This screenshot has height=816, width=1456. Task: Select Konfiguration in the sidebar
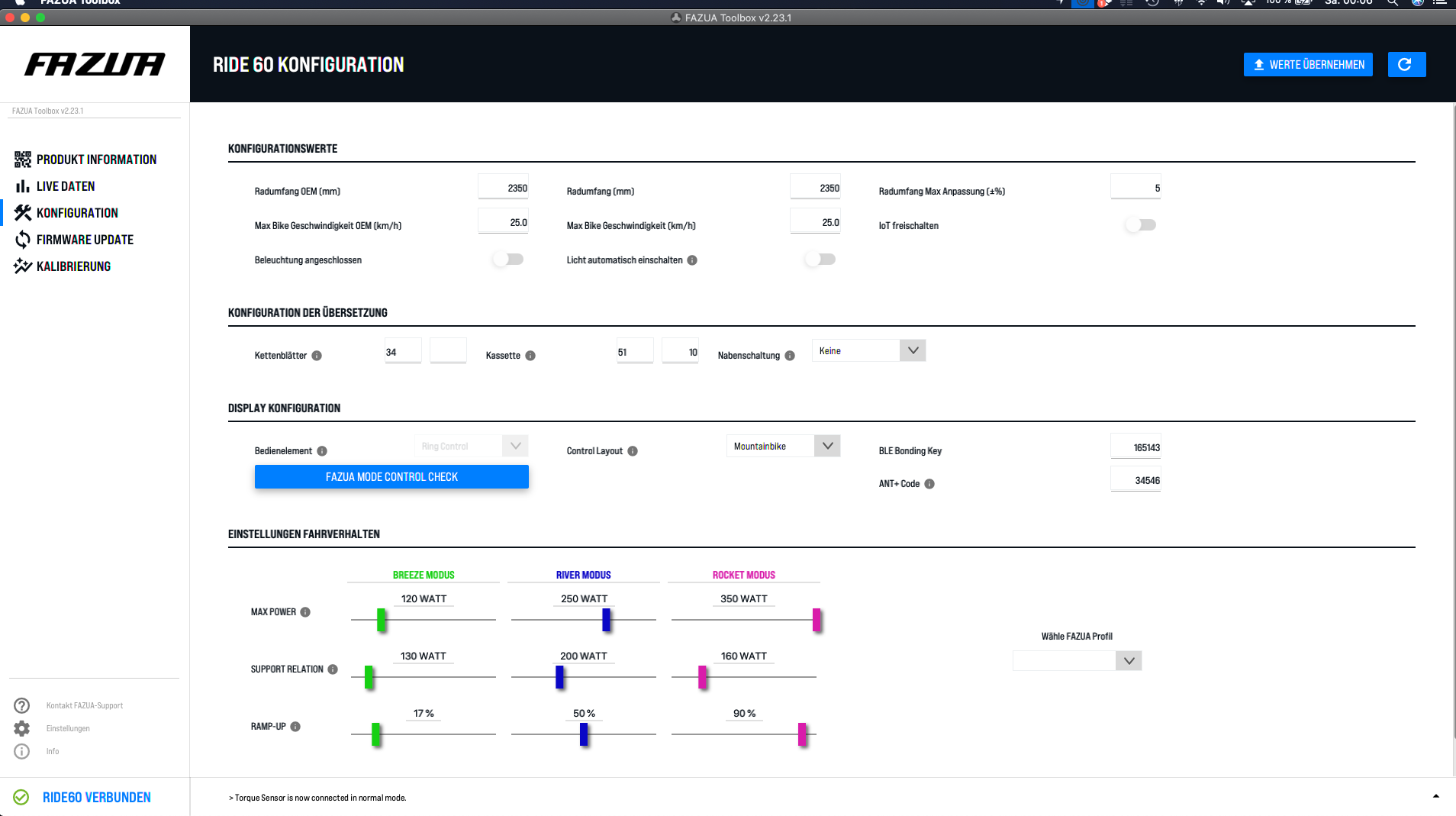[x=77, y=213]
